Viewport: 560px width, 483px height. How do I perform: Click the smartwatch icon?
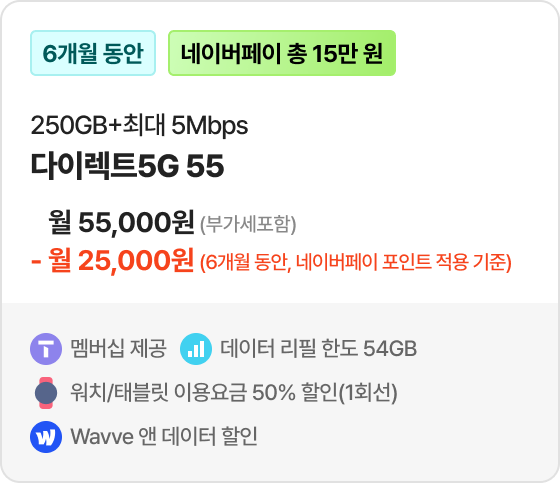point(46,393)
